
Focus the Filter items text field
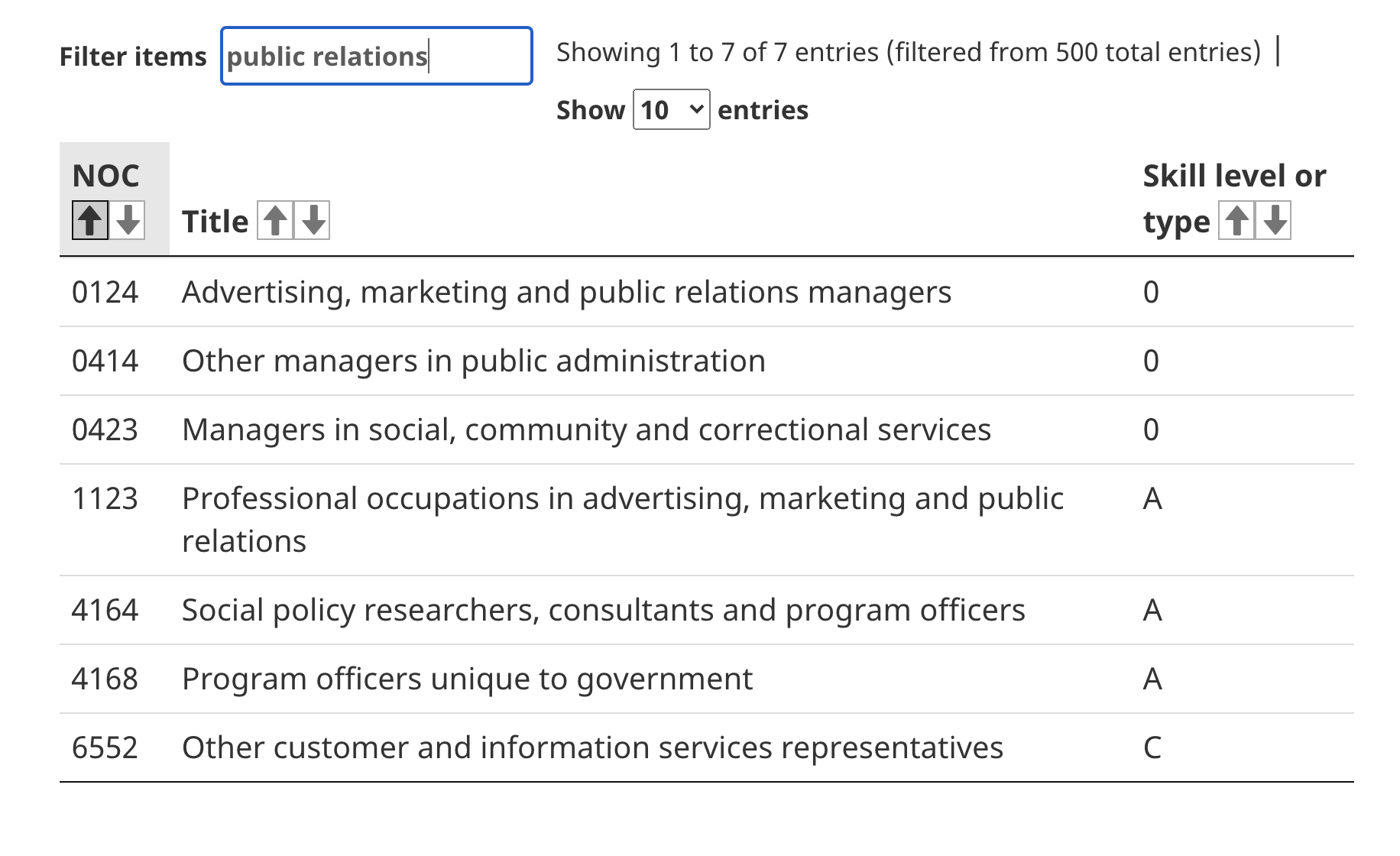[x=377, y=56]
